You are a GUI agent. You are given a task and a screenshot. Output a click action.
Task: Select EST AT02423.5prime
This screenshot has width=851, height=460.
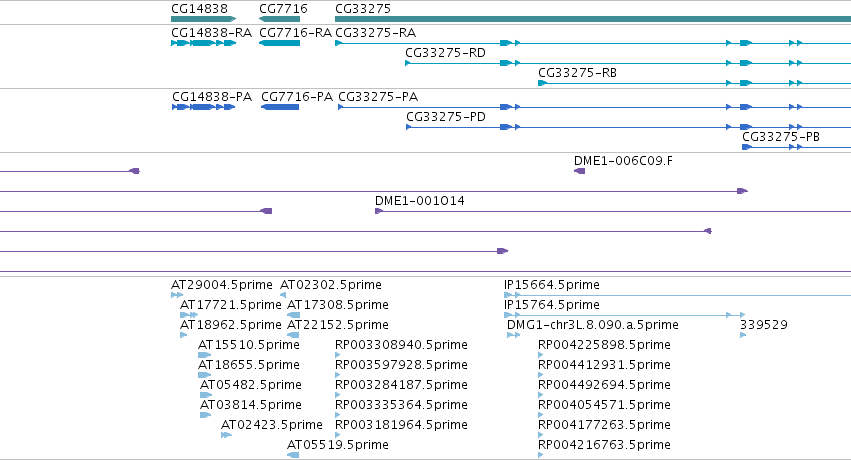[x=271, y=425]
